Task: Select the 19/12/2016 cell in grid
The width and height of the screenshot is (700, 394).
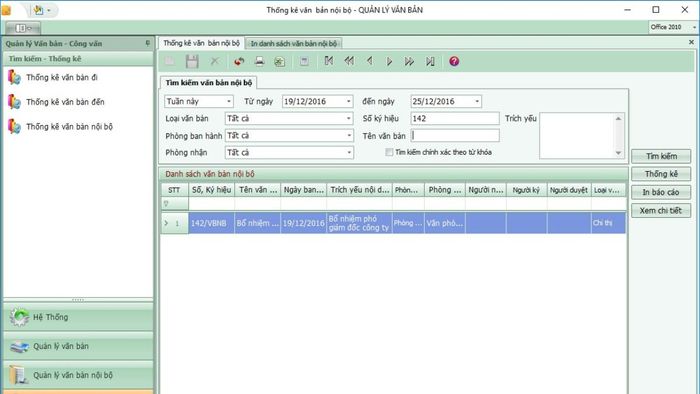Action: click(304, 223)
